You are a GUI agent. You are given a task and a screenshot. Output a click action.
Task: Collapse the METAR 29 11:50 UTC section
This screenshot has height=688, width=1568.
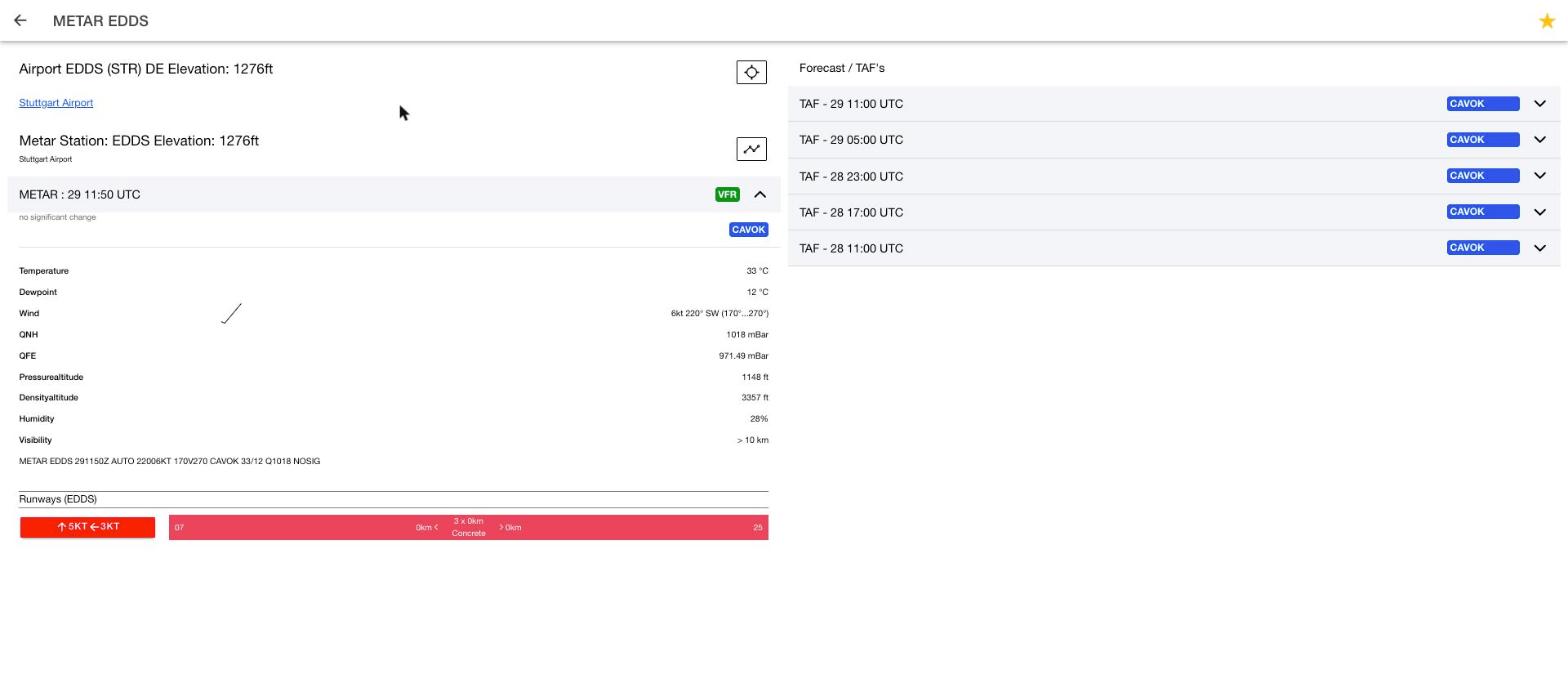pyautogui.click(x=760, y=195)
